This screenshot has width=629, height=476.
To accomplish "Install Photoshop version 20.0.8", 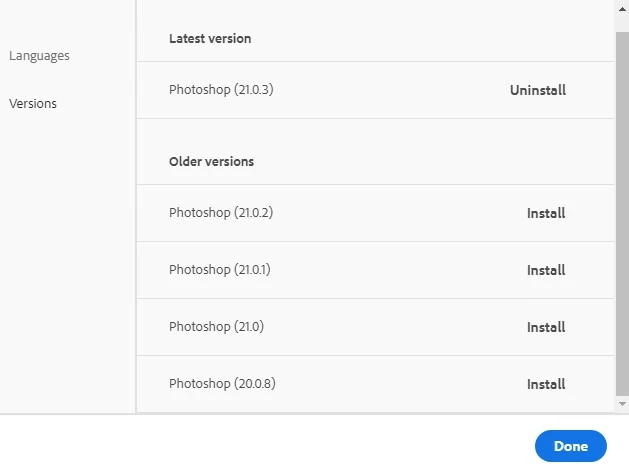I will pos(546,384).
